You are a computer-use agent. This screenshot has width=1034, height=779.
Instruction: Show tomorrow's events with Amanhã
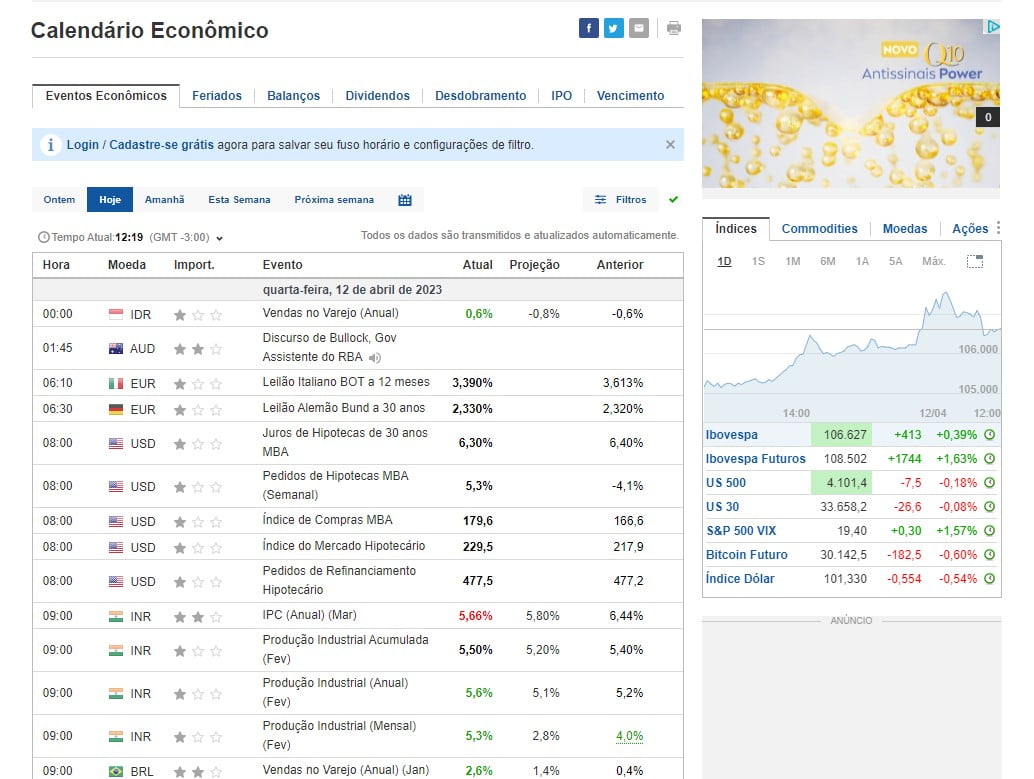164,200
